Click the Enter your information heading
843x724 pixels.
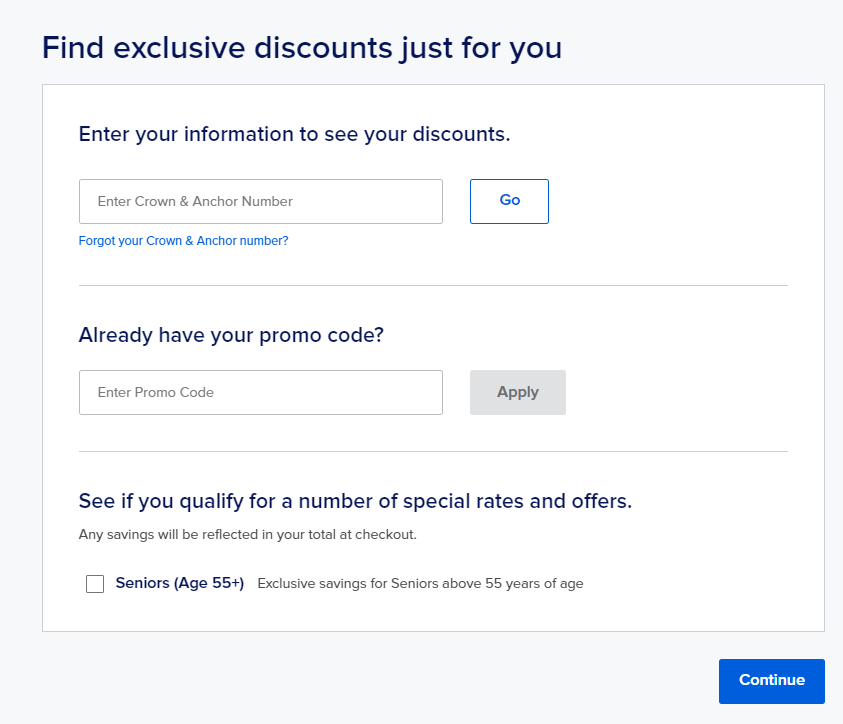click(294, 134)
